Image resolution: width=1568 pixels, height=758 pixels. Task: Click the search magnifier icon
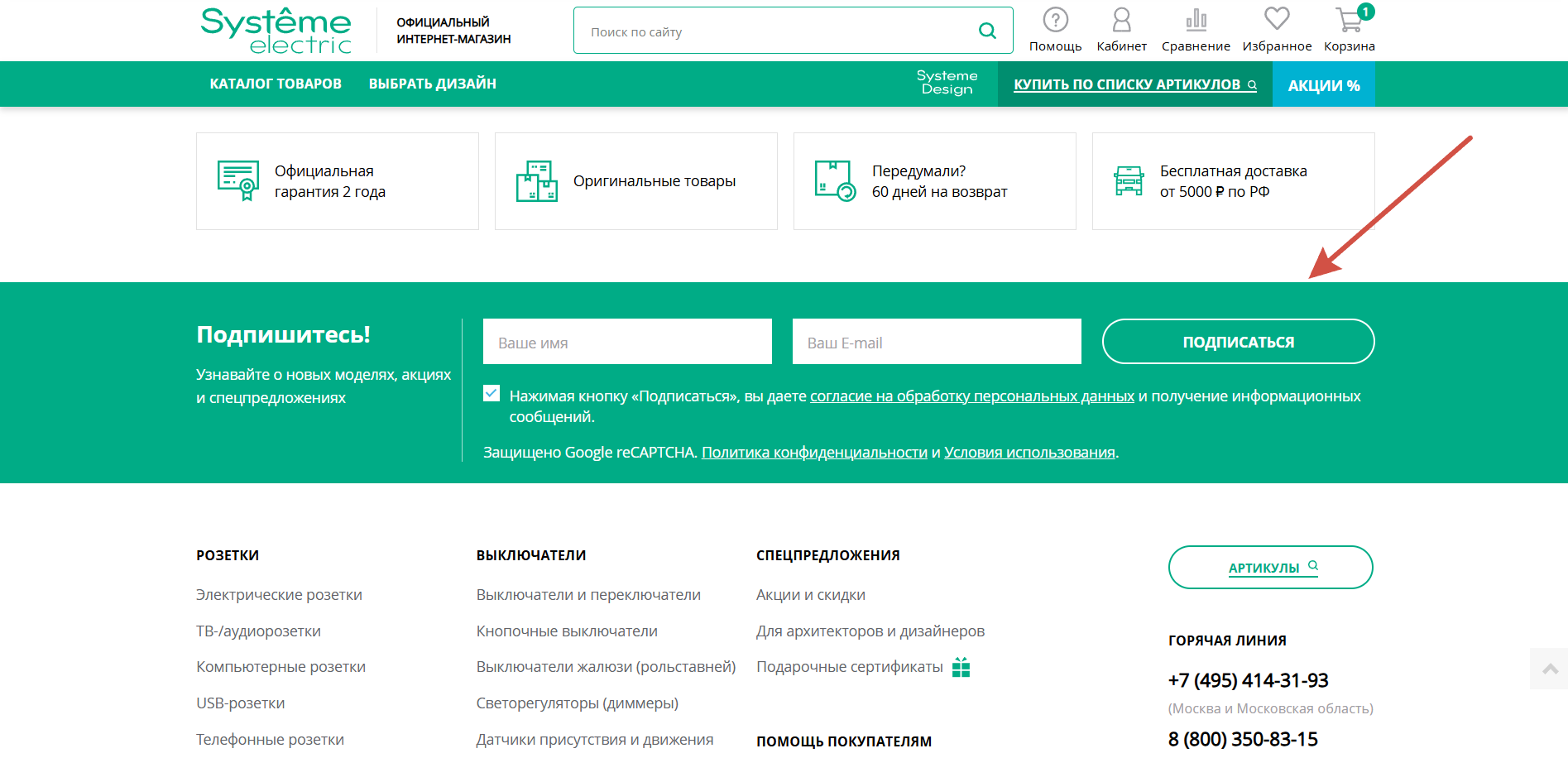(987, 31)
